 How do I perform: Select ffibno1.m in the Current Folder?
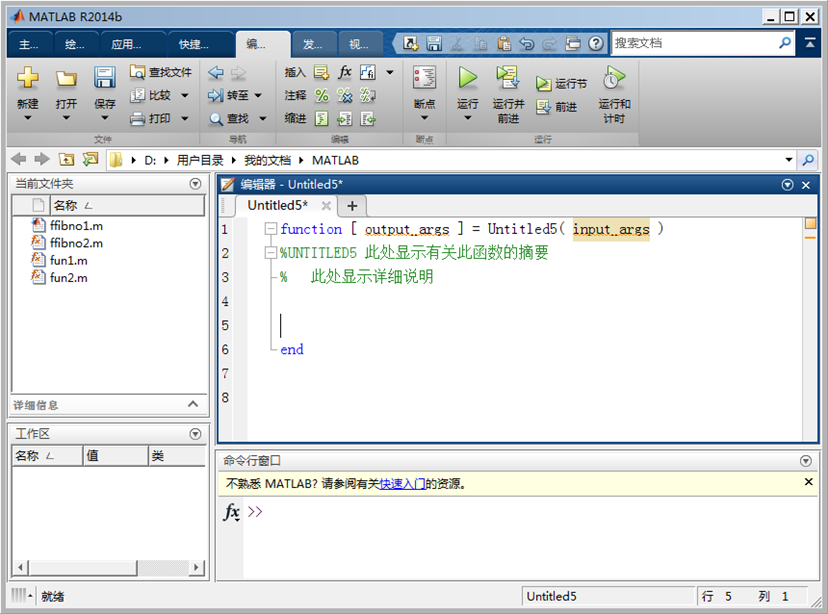77,226
